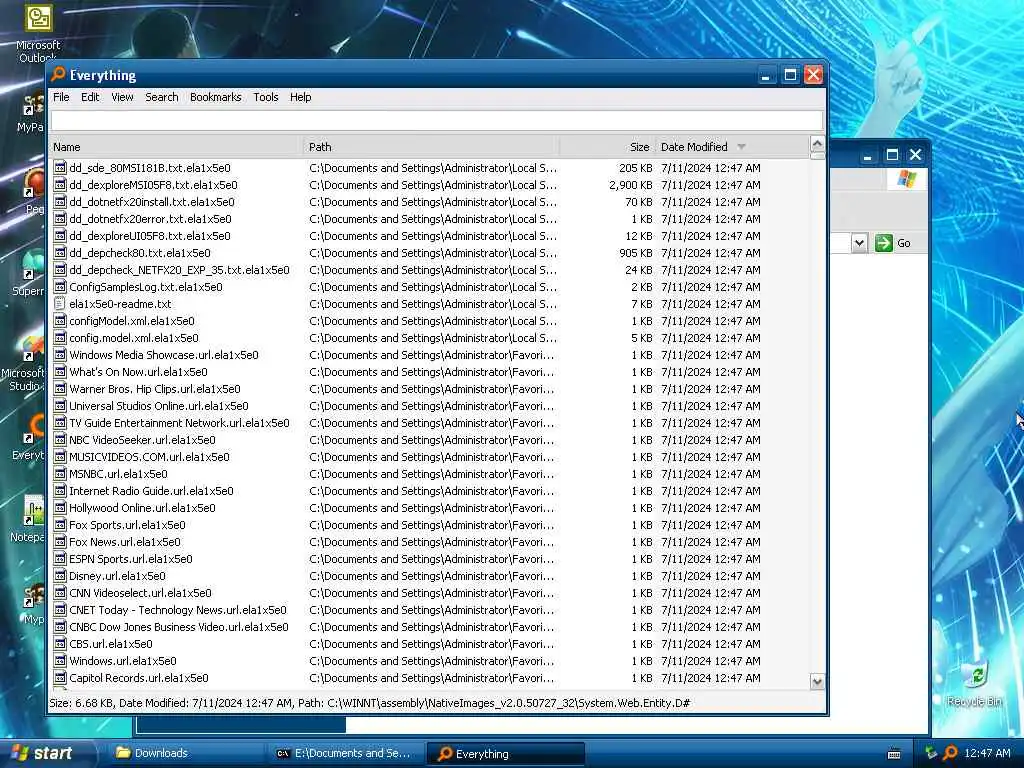This screenshot has width=1024, height=768.
Task: Select the file name Windows.url.ela1x5e0
Action: click(123, 661)
